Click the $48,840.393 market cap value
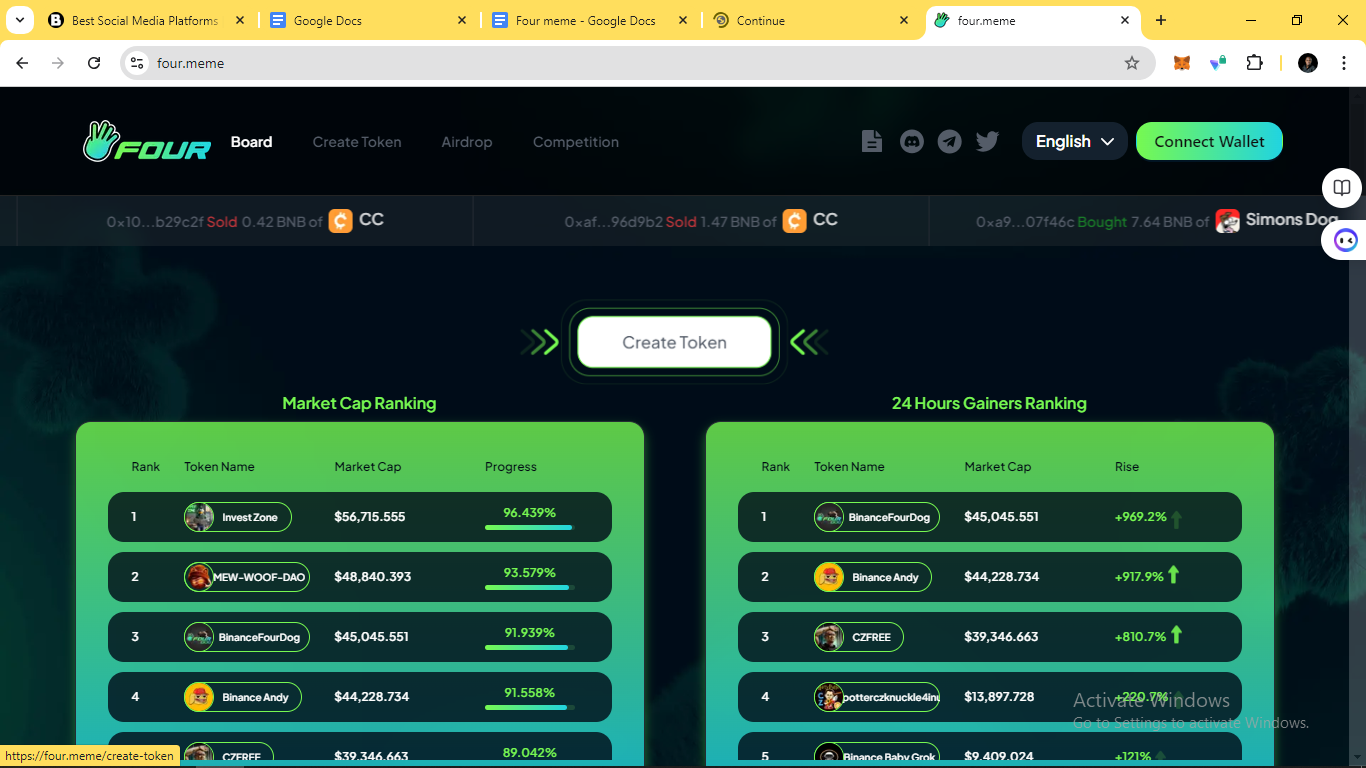 point(372,577)
